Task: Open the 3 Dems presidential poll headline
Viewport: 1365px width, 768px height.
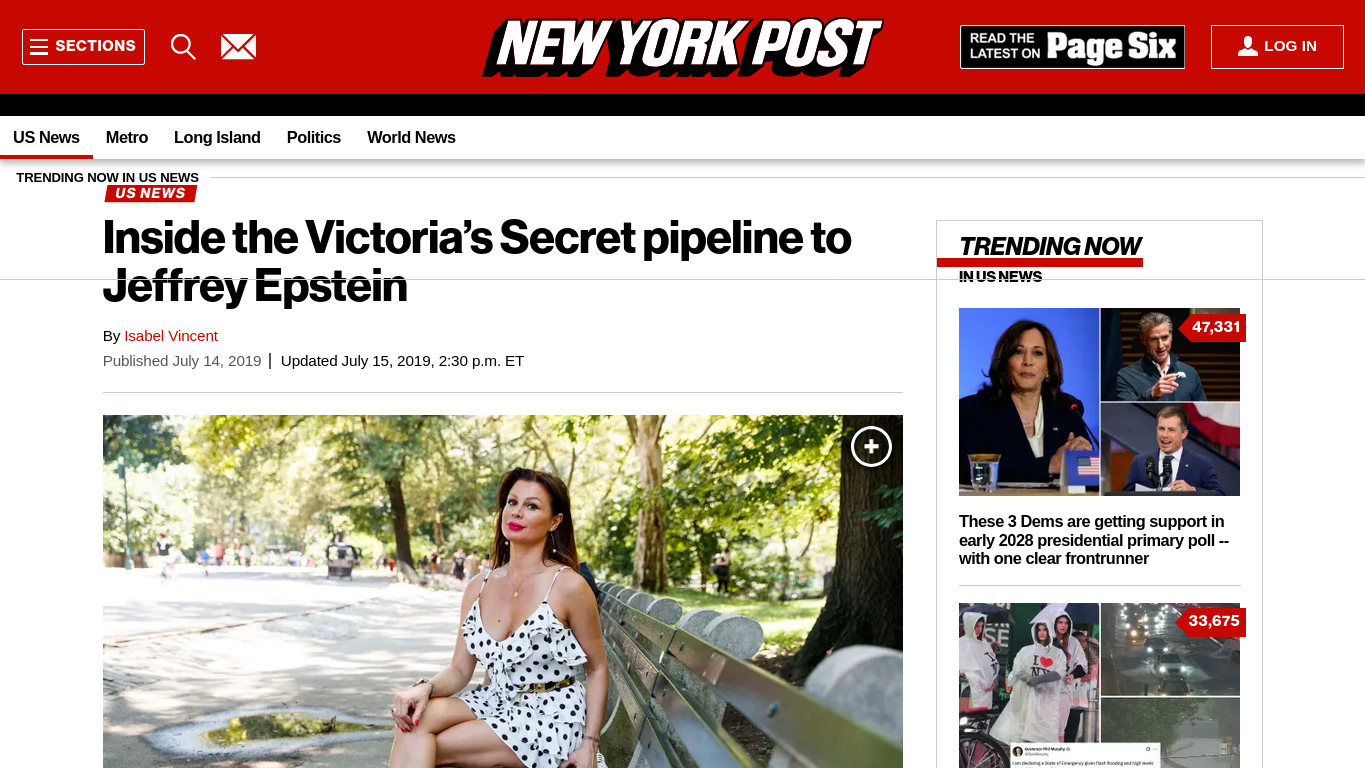Action: (1094, 540)
